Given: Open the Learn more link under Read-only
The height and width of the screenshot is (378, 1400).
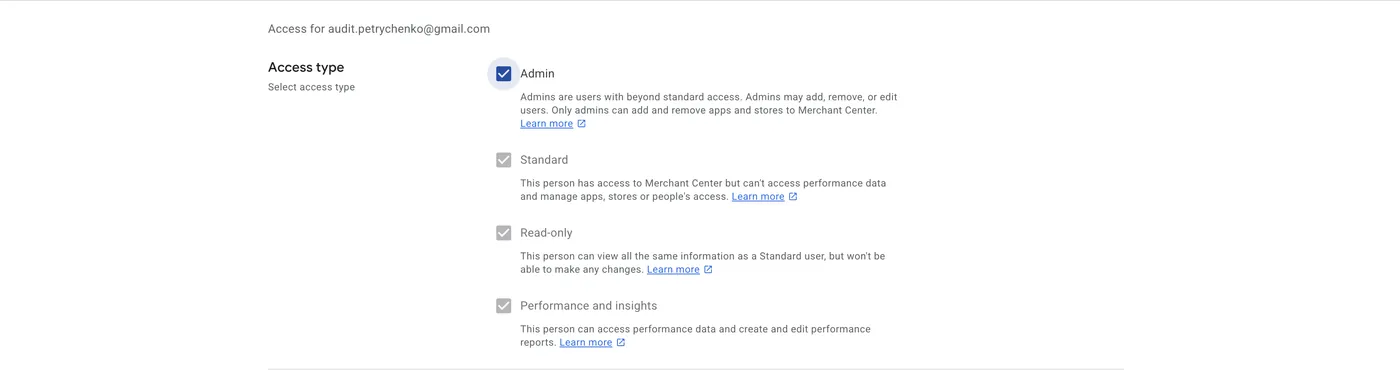Looking at the screenshot, I should (673, 270).
